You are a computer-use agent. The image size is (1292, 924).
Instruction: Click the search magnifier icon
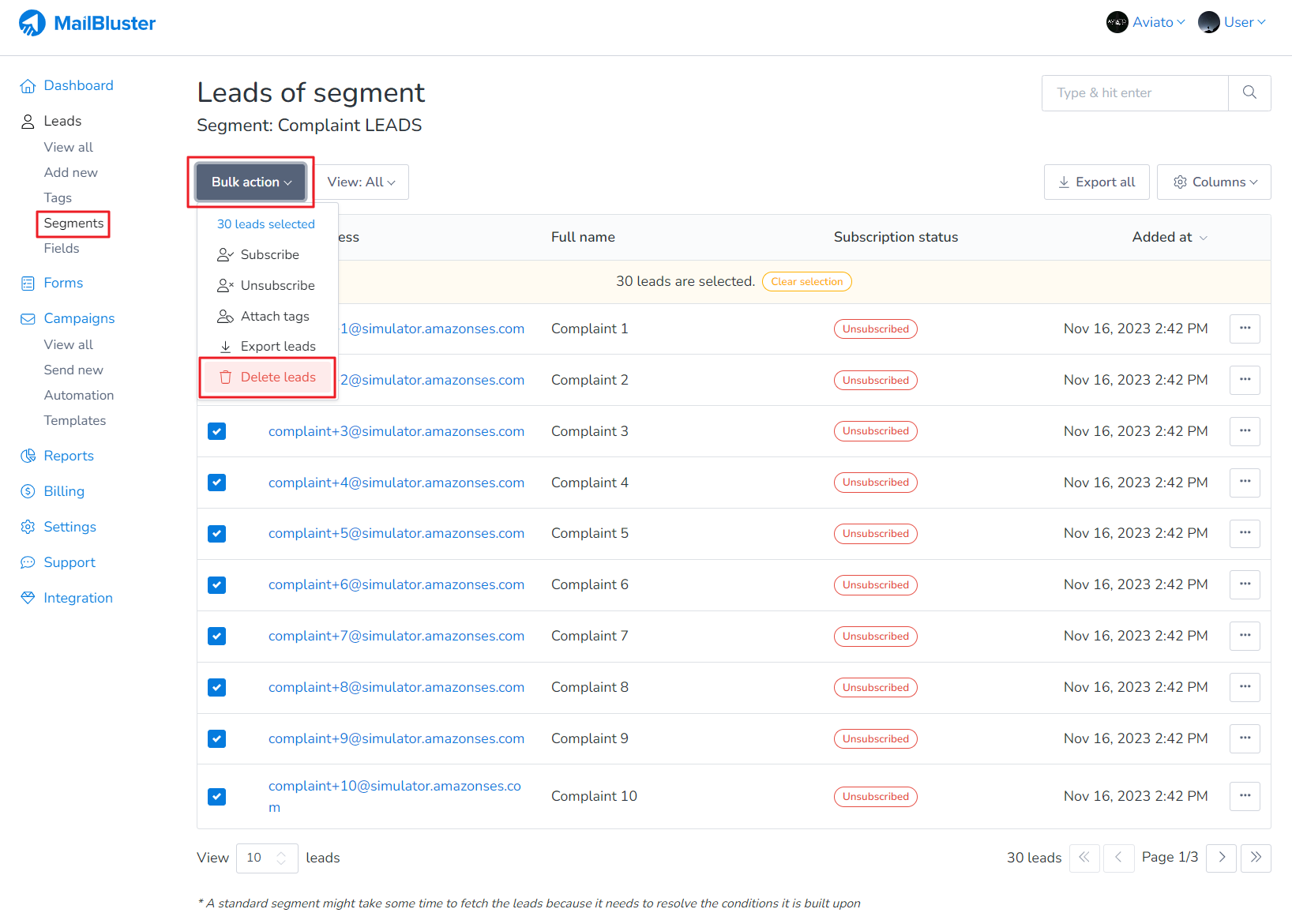click(1249, 92)
